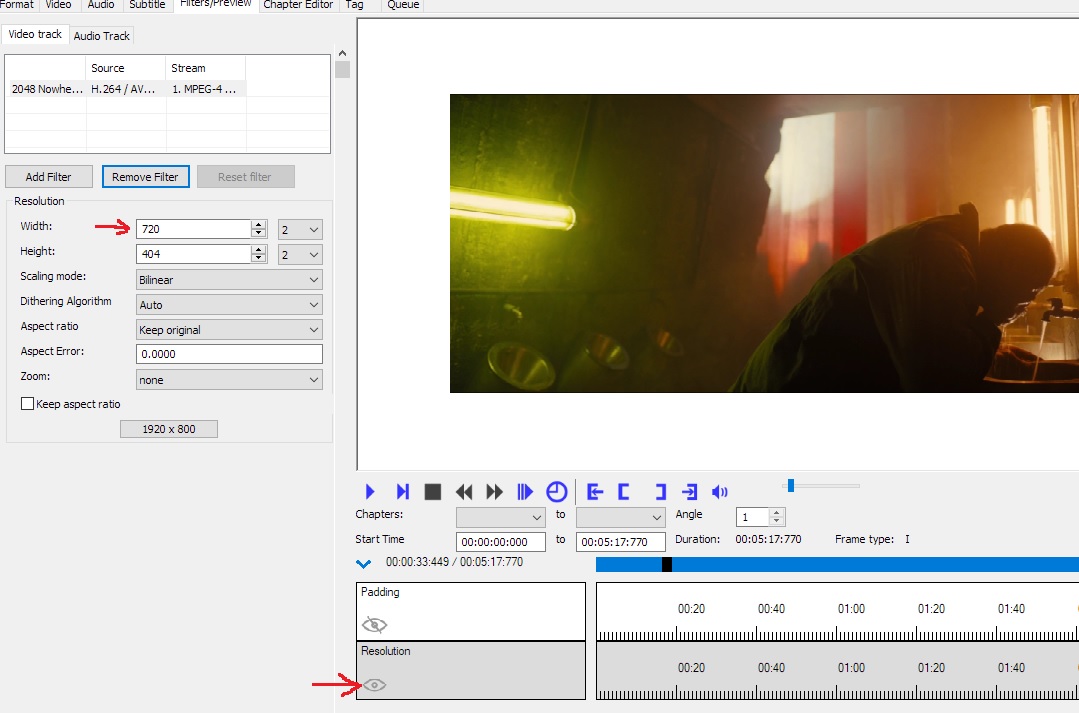Open the Queue tab
This screenshot has height=713, width=1079.
(x=403, y=5)
